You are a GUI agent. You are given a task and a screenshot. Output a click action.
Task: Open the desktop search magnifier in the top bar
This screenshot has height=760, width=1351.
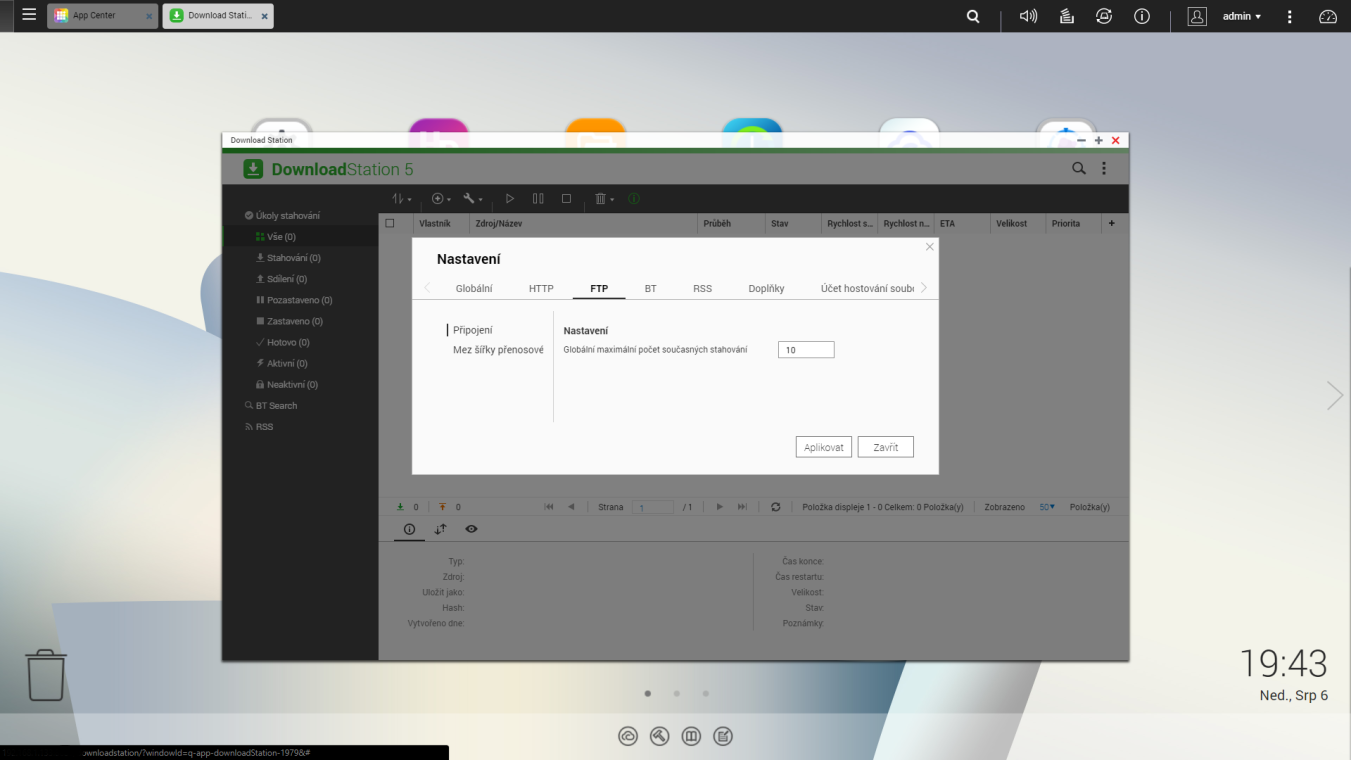tap(973, 16)
